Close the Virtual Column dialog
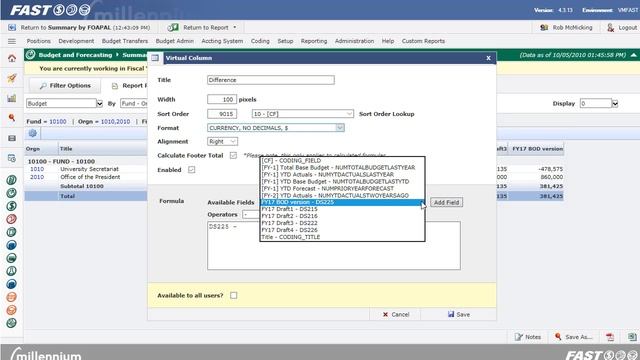Image resolution: width=640 pixels, height=360 pixels. (488, 58)
